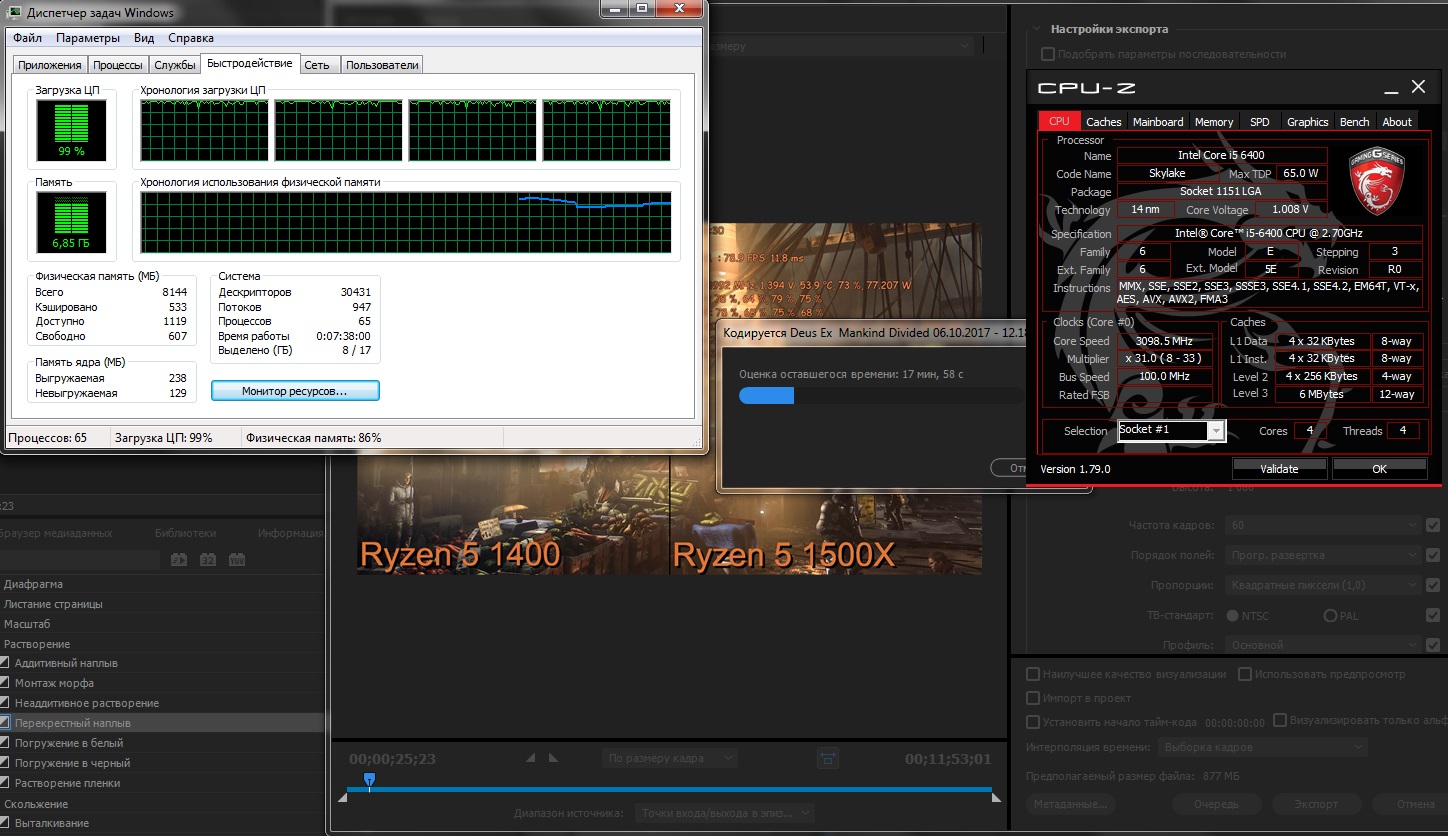This screenshot has width=1448, height=836.
Task: Click the Validate button in CPU-Z
Action: pyautogui.click(x=1279, y=468)
